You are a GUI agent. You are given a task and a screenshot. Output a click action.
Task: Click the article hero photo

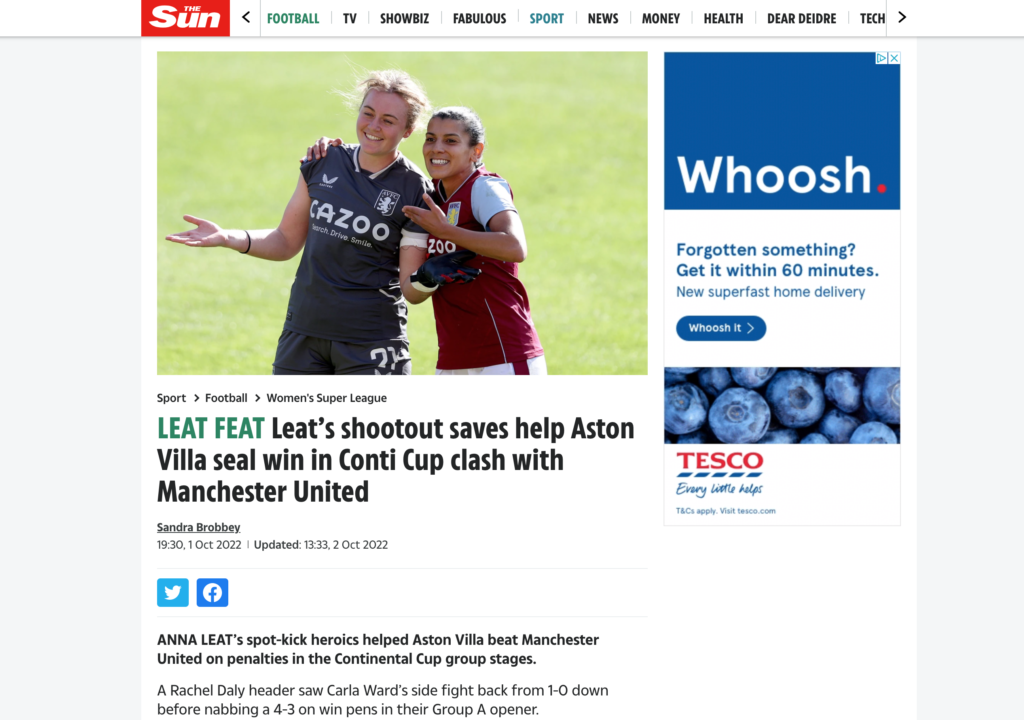(402, 213)
